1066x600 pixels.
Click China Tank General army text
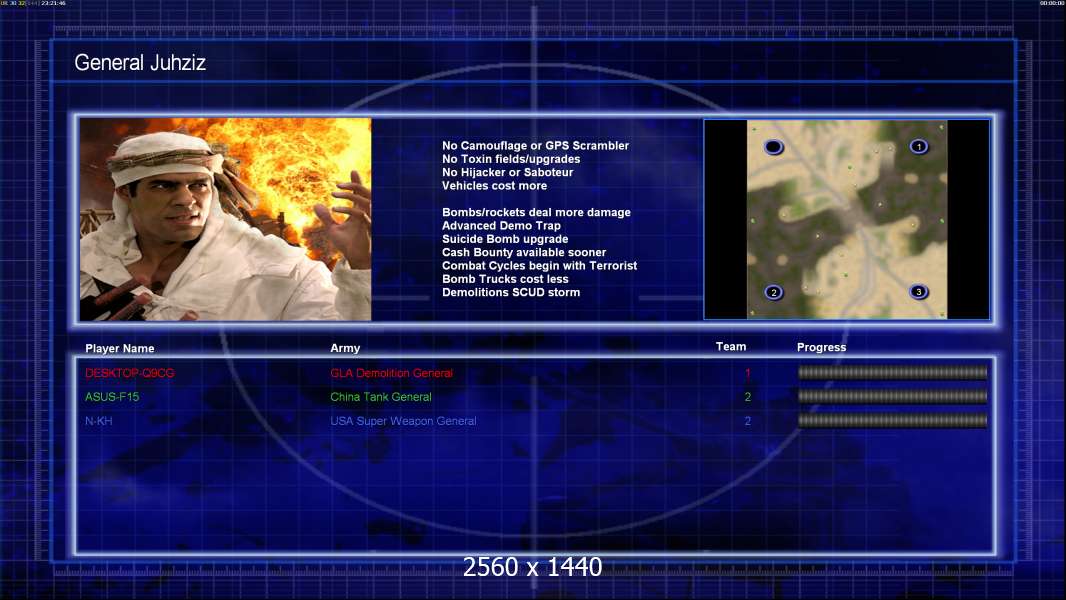tap(381, 397)
